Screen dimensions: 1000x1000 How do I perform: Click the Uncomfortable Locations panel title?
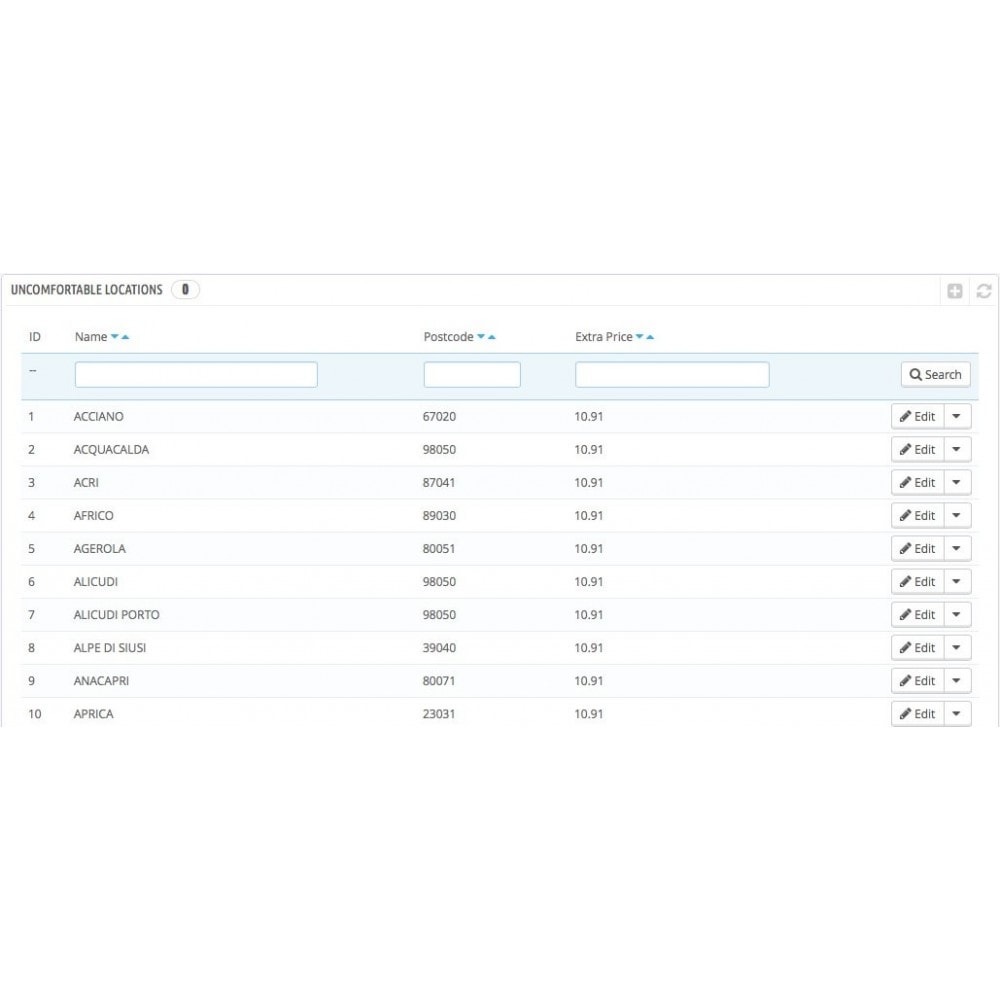(x=87, y=290)
